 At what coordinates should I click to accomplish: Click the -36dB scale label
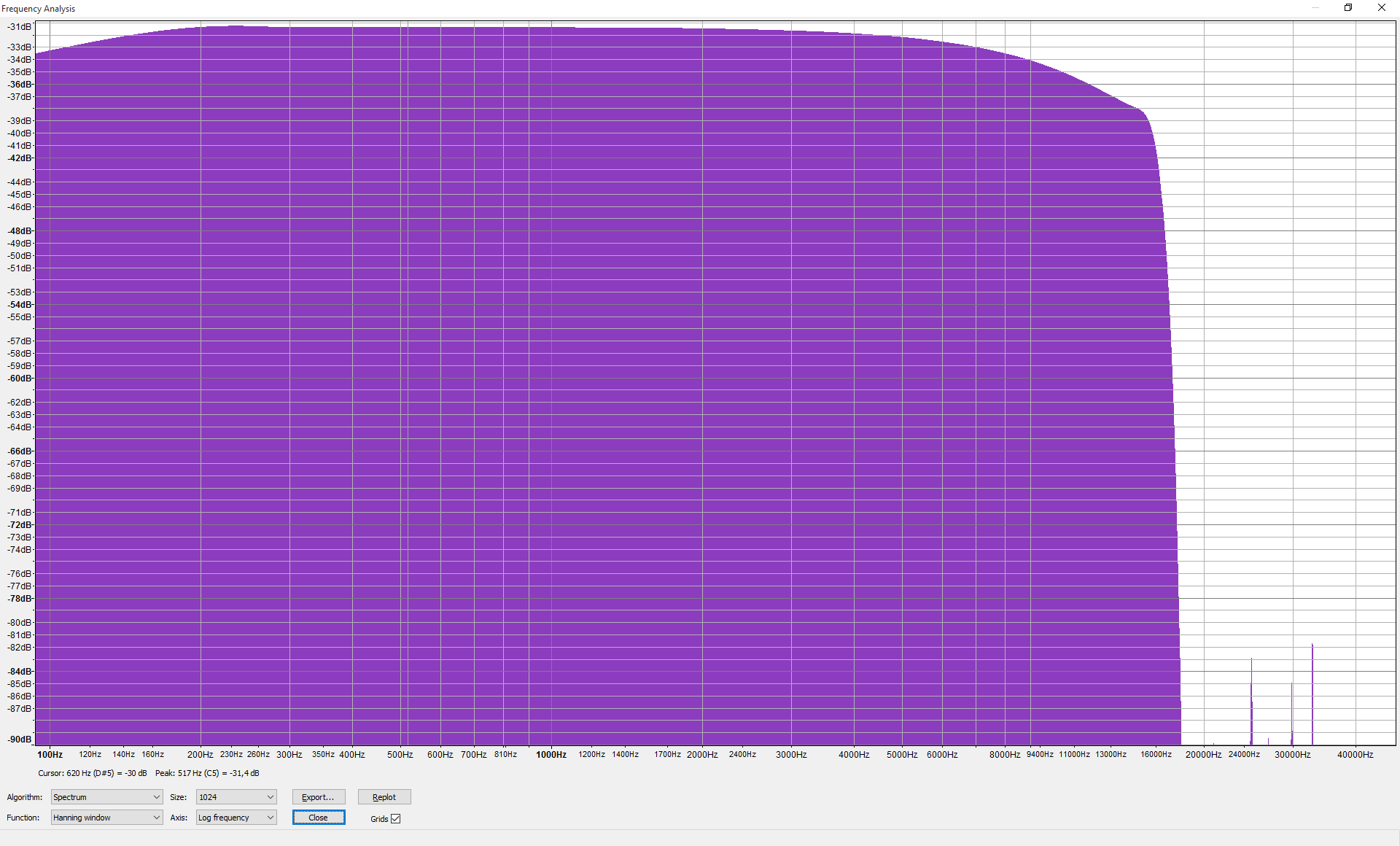point(20,85)
